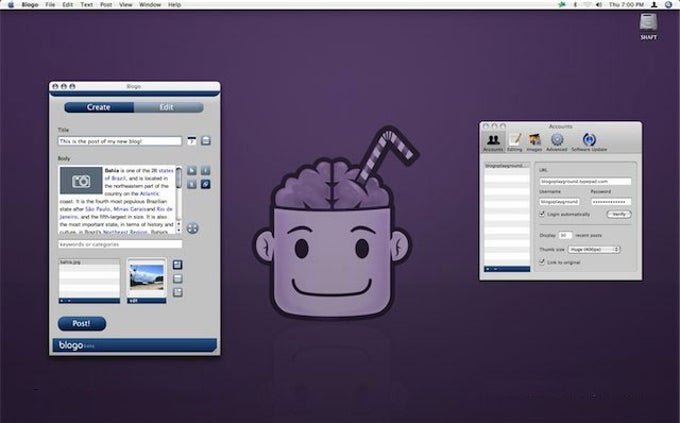Open the Post menu
The height and width of the screenshot is (423, 680).
tap(106, 5)
